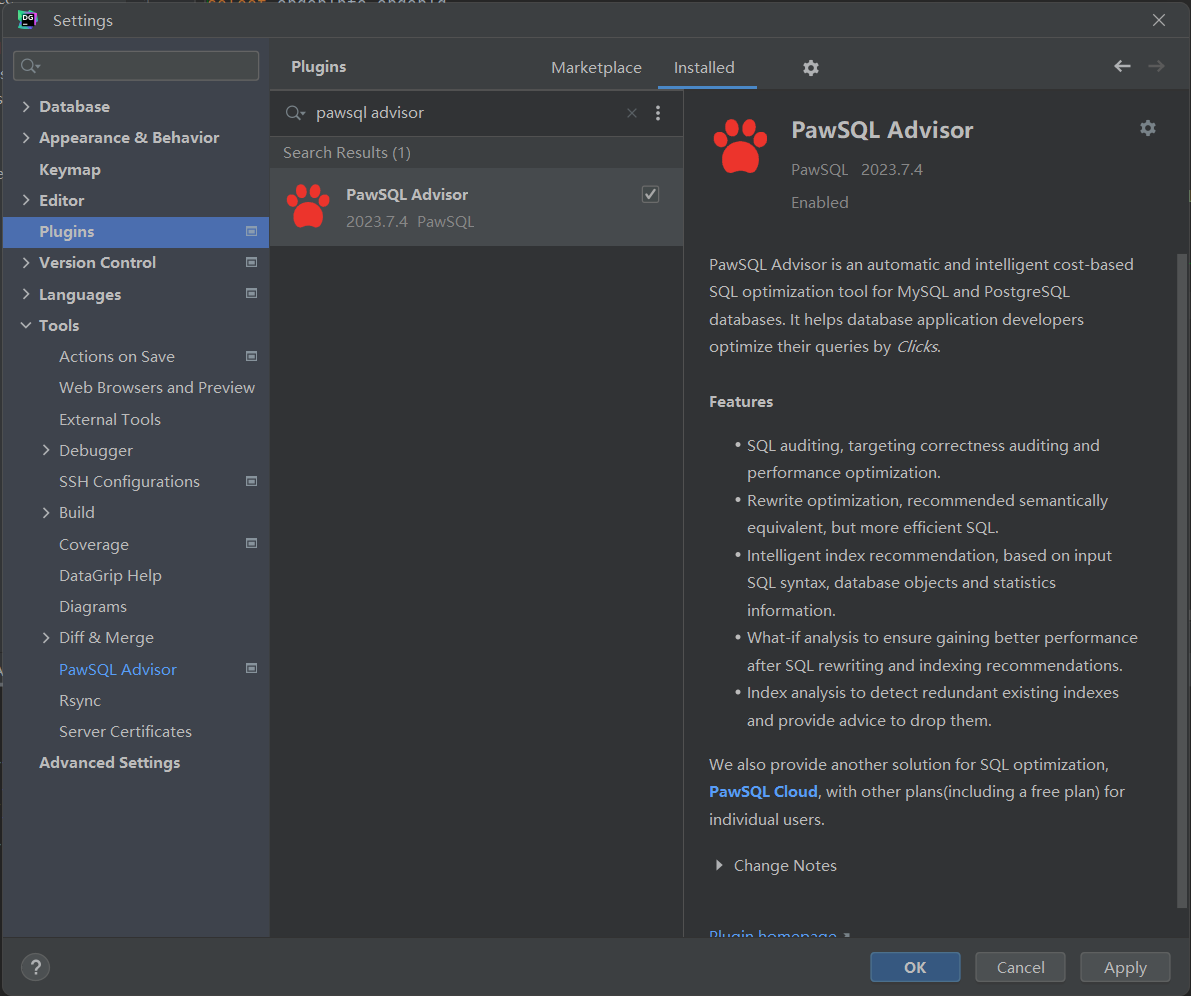1191x996 pixels.
Task: Open the search options three-dot menu
Action: click(658, 113)
